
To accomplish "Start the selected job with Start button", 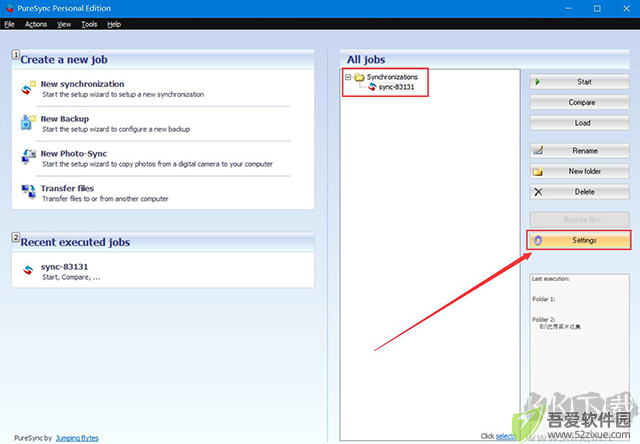I will [x=580, y=82].
